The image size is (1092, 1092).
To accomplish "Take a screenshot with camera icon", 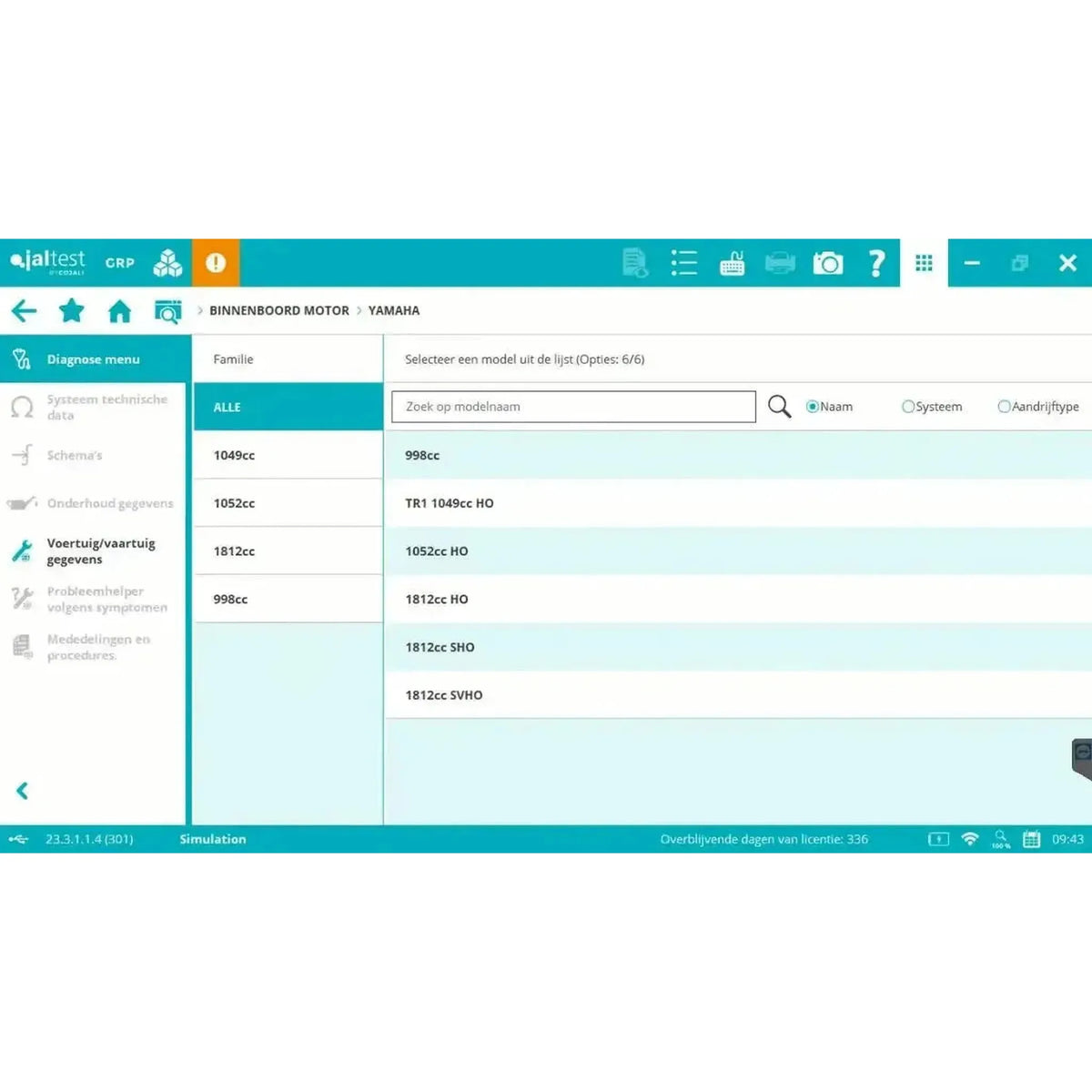I will pyautogui.click(x=828, y=263).
